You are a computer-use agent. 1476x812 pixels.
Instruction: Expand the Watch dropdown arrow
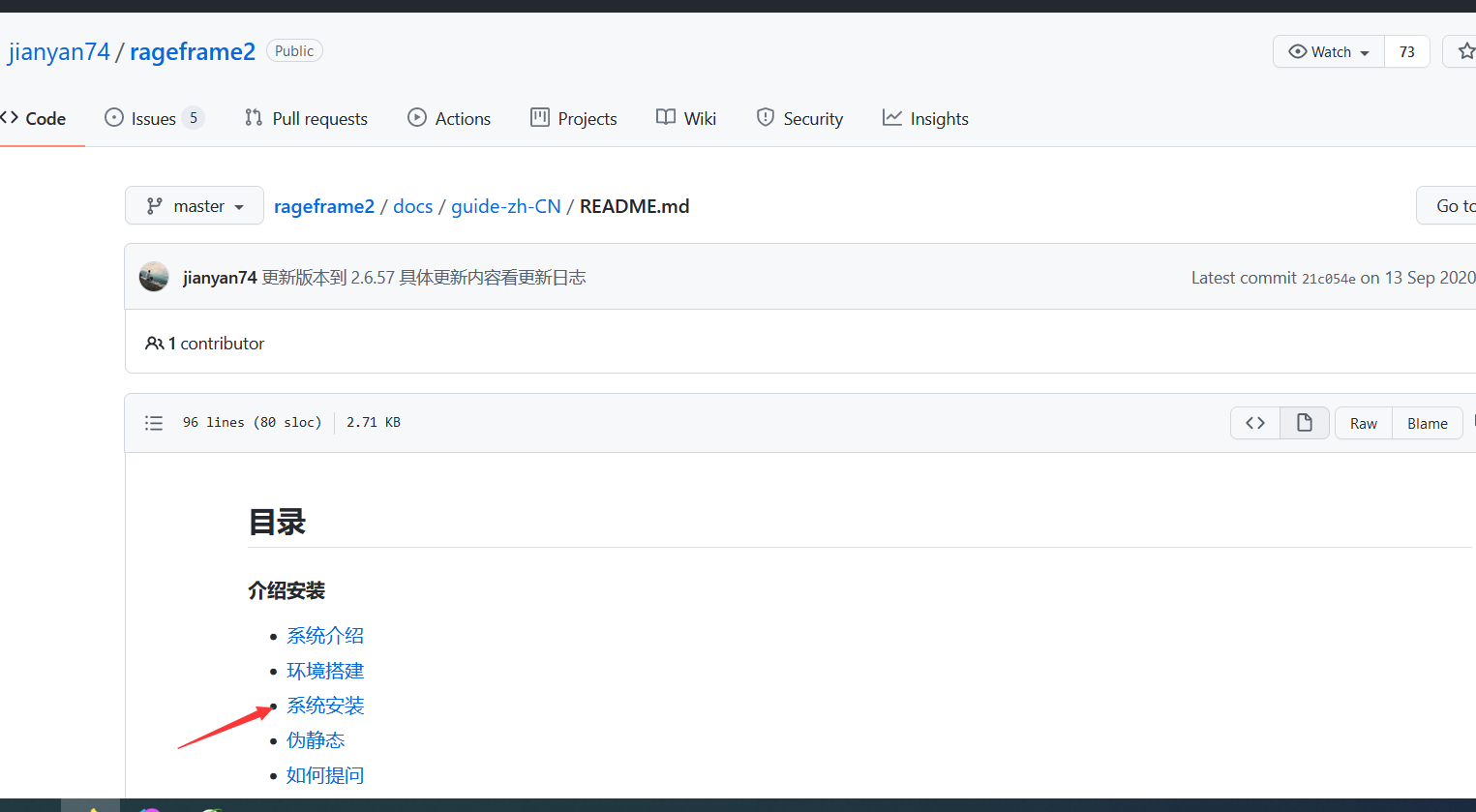(x=1365, y=53)
